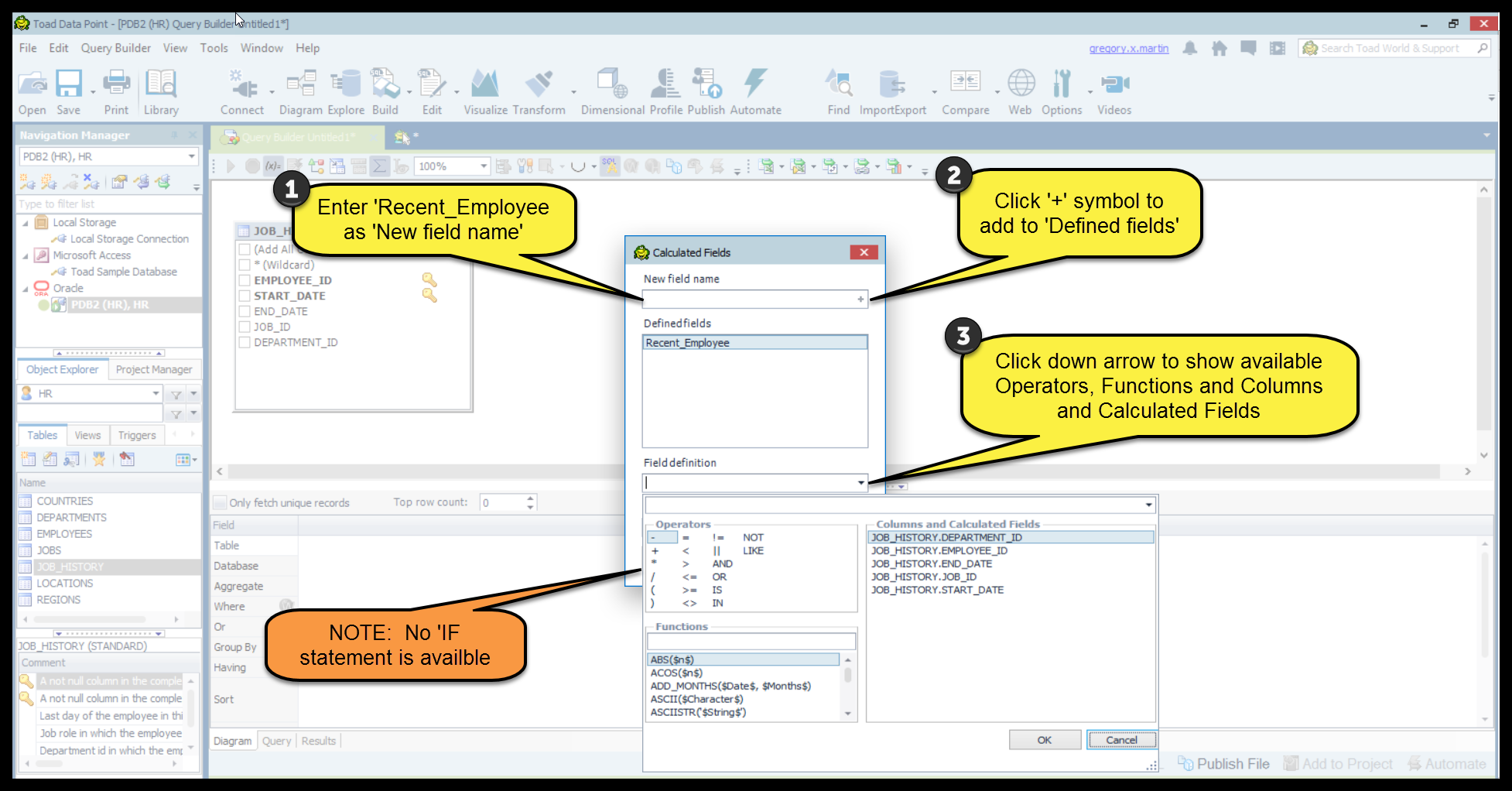
Task: Collapse the Microsoft Access tree node
Action: pyautogui.click(x=26, y=255)
